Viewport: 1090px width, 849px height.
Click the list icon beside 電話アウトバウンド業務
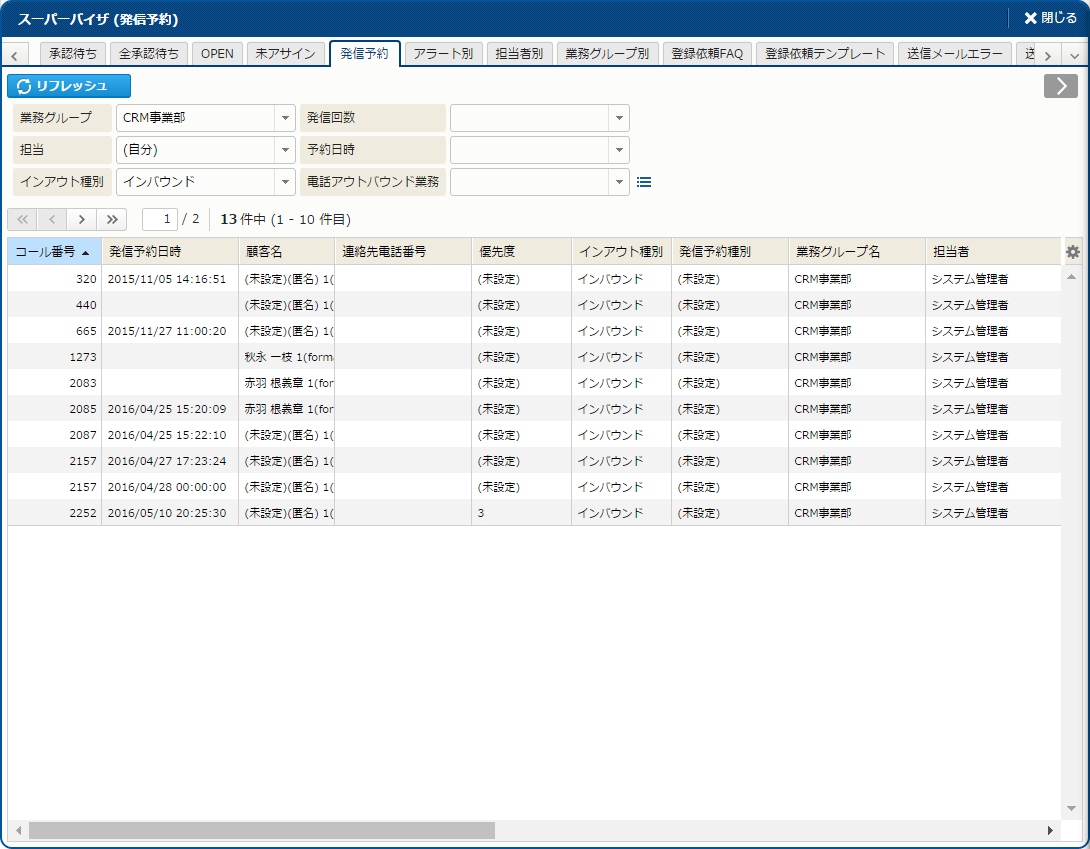(x=644, y=182)
